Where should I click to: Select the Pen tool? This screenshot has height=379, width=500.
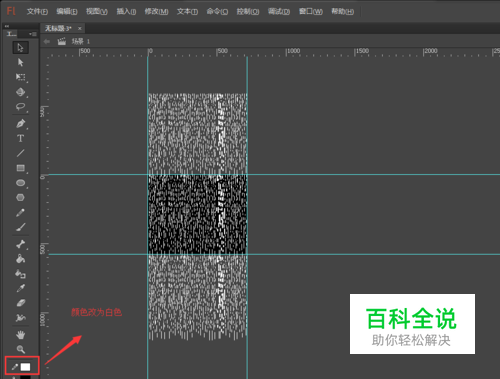click(20, 124)
